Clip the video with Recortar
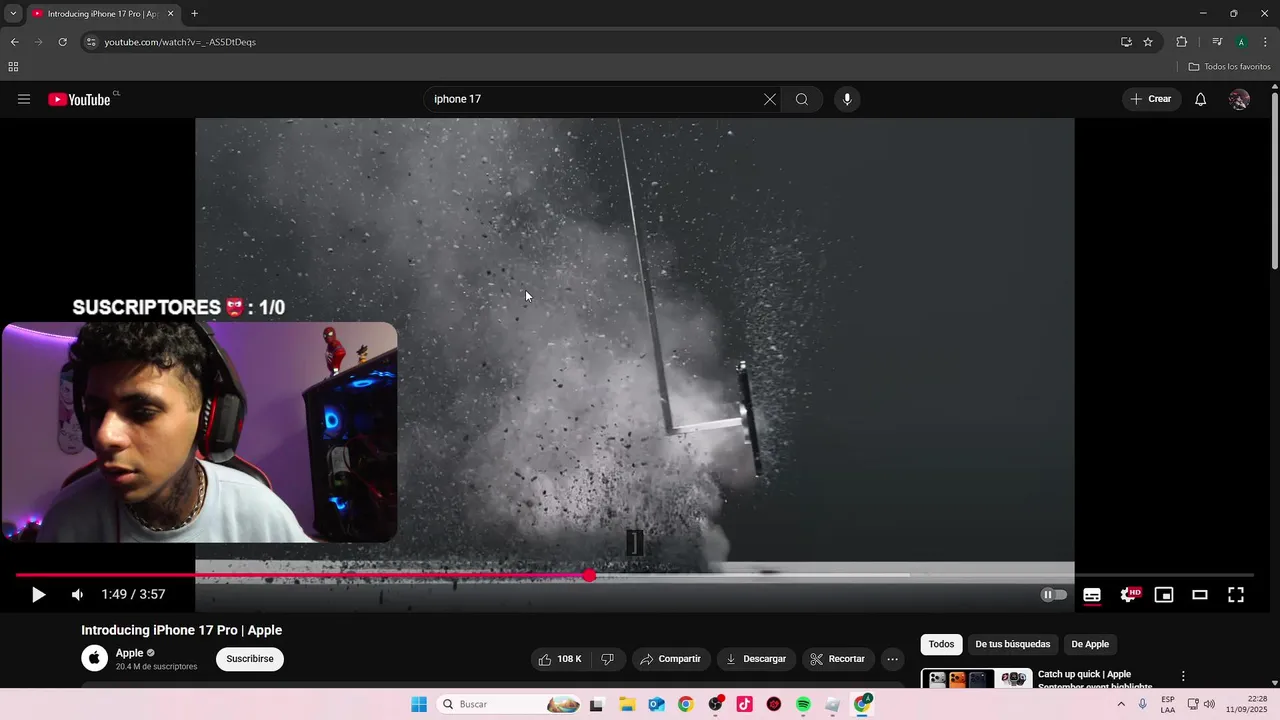Image resolution: width=1280 pixels, height=720 pixels. coord(838,659)
